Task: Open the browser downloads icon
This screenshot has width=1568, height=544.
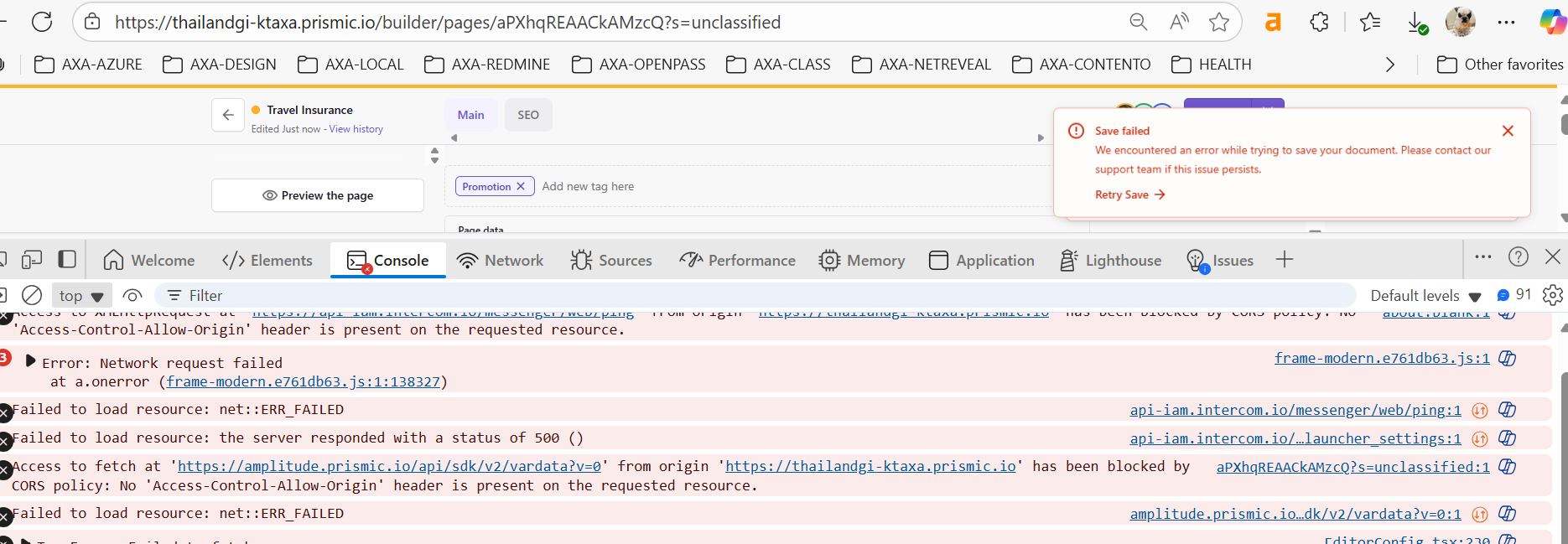Action: [x=1416, y=22]
